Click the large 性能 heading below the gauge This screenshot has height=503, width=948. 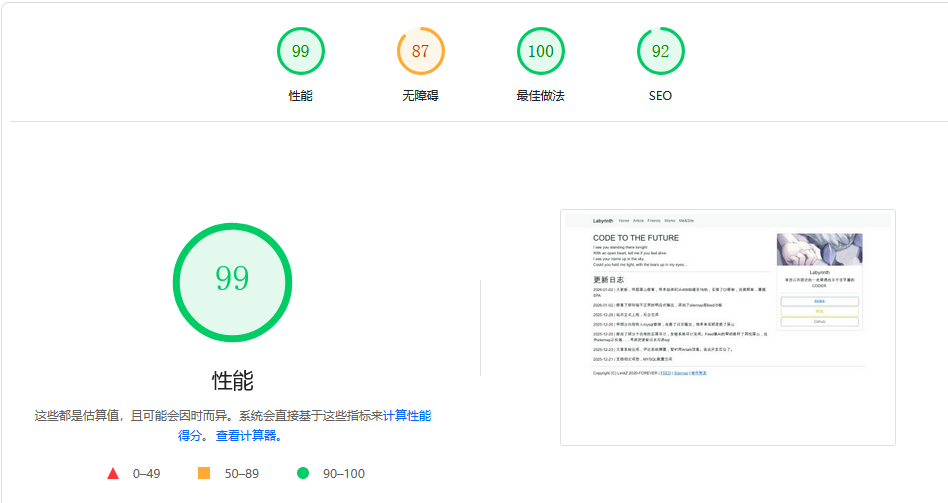[232, 381]
